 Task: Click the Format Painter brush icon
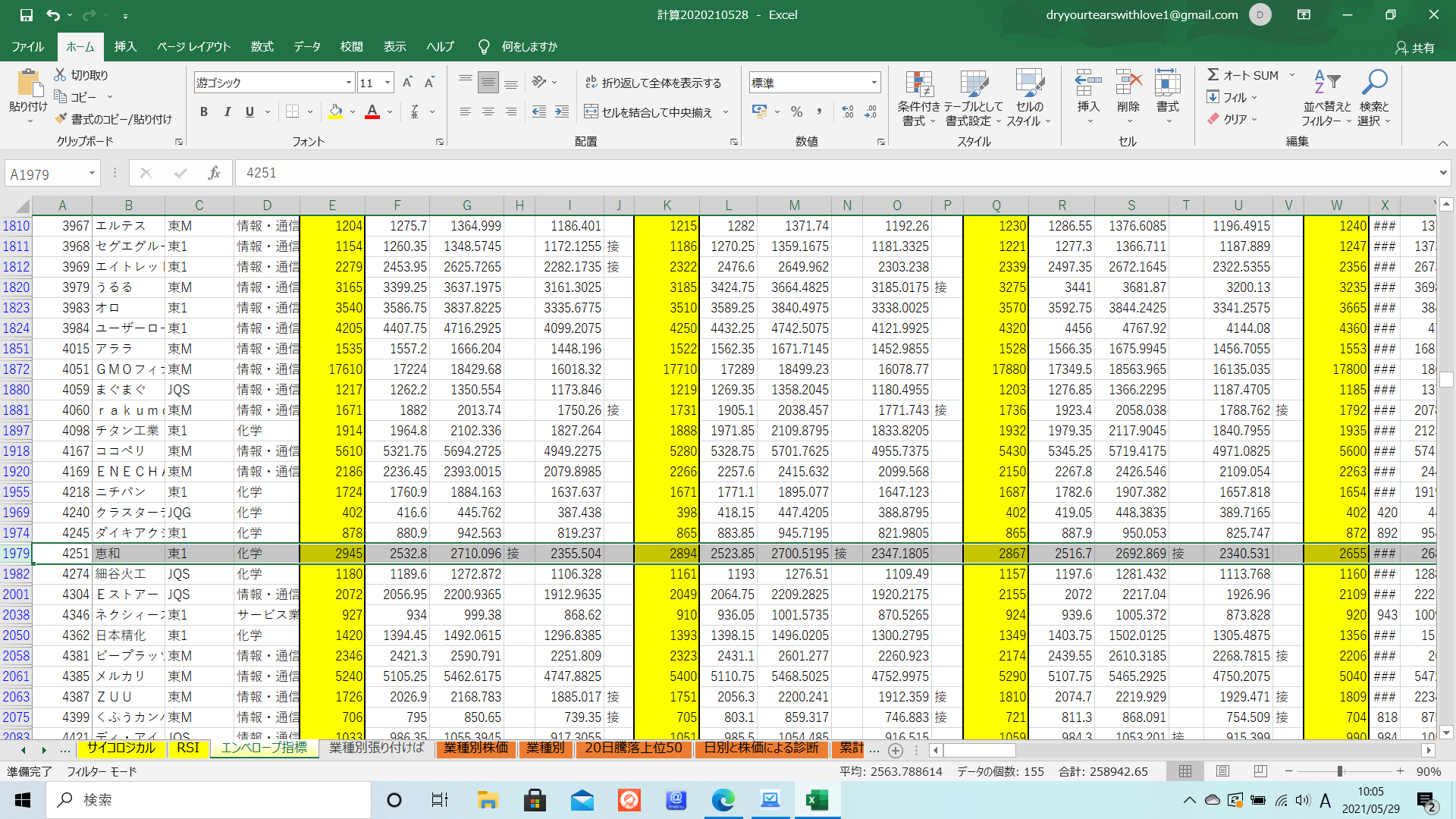tap(61, 119)
